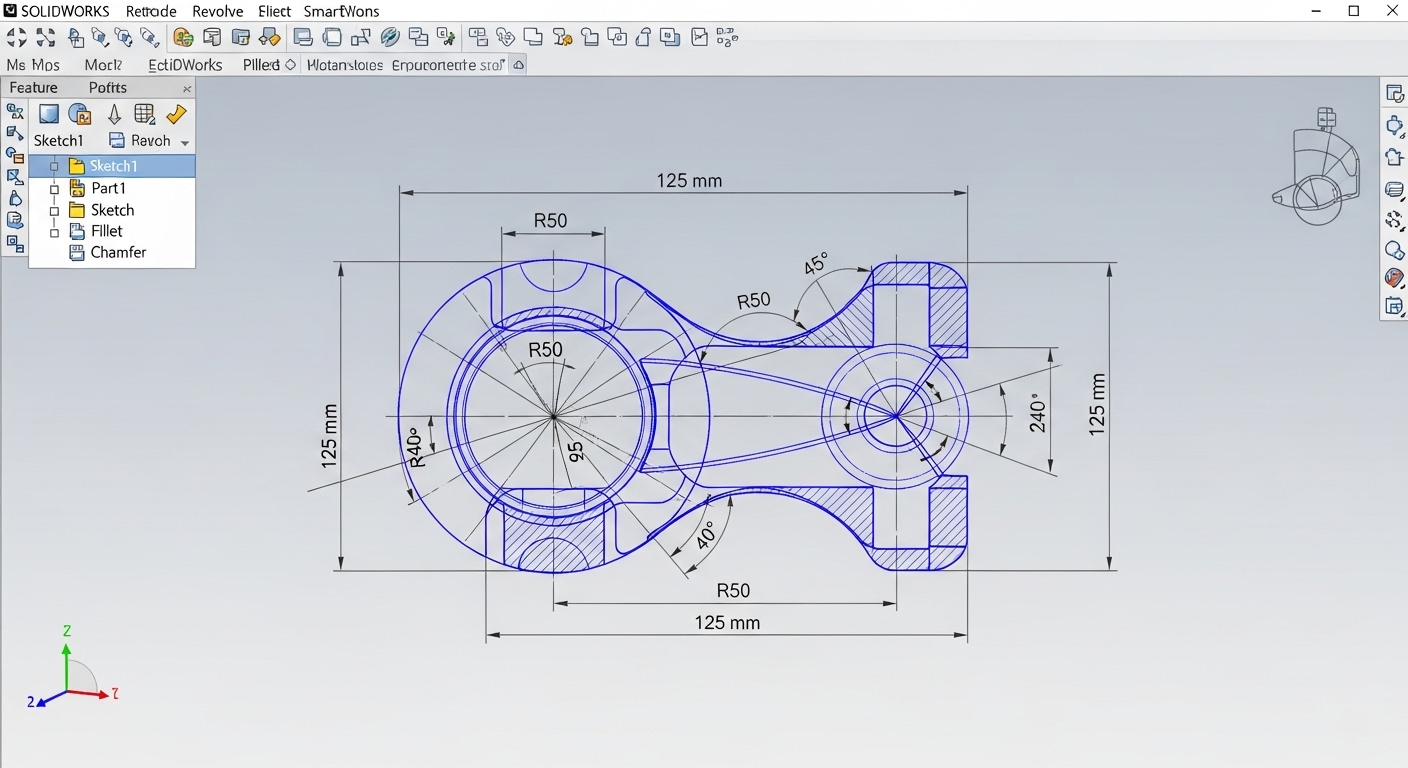Screen dimensions: 1408x768
Task: Click the circular rotate arrows icon on right sidebar
Action: [1394, 221]
